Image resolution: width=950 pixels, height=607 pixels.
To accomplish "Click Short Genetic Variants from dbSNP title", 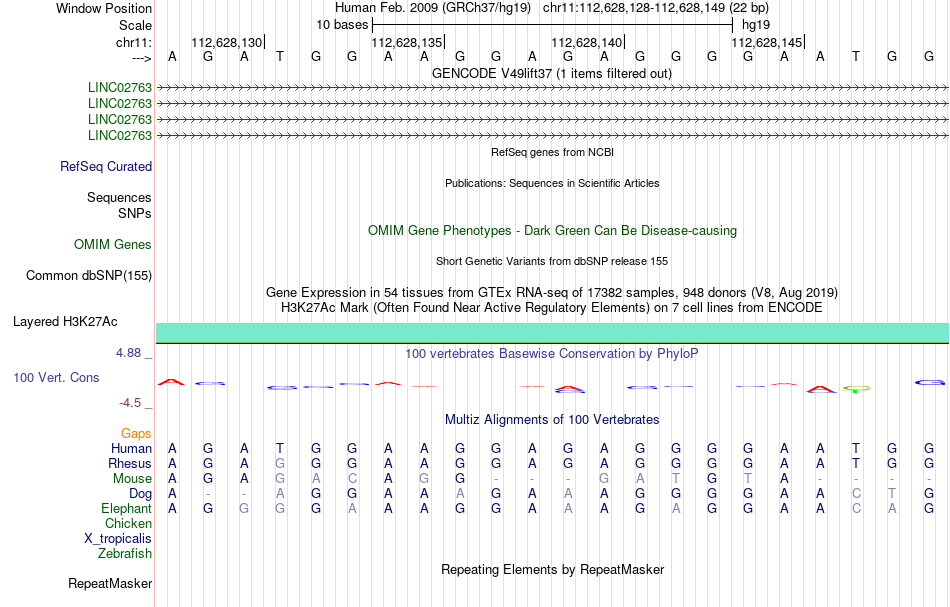I will (x=552, y=262).
